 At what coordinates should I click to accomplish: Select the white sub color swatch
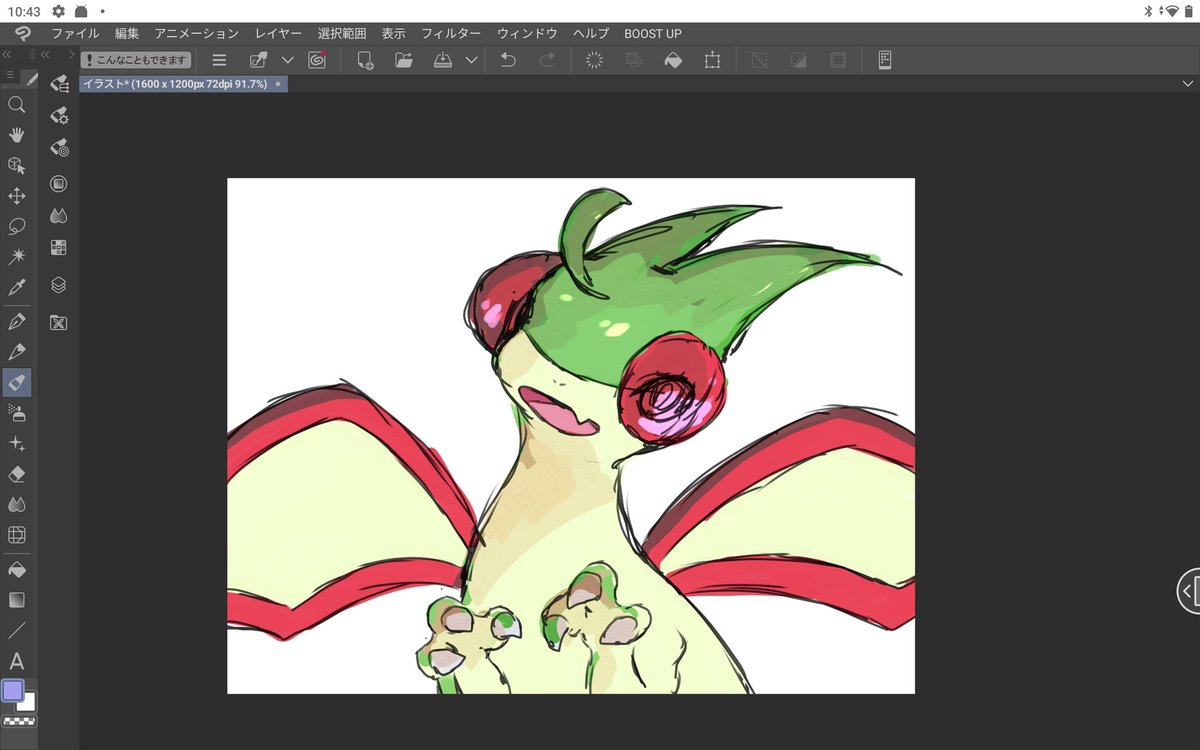click(x=27, y=704)
